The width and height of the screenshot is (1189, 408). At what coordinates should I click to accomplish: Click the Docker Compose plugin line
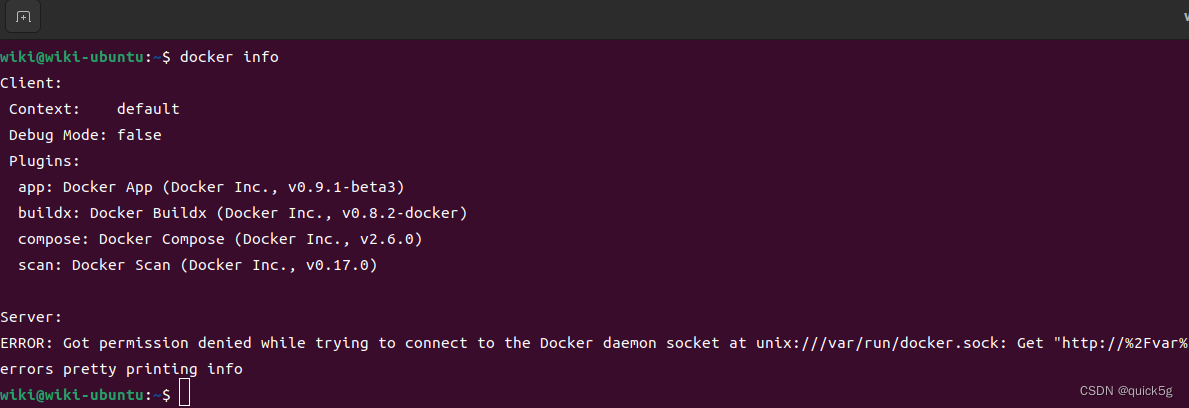(x=220, y=239)
